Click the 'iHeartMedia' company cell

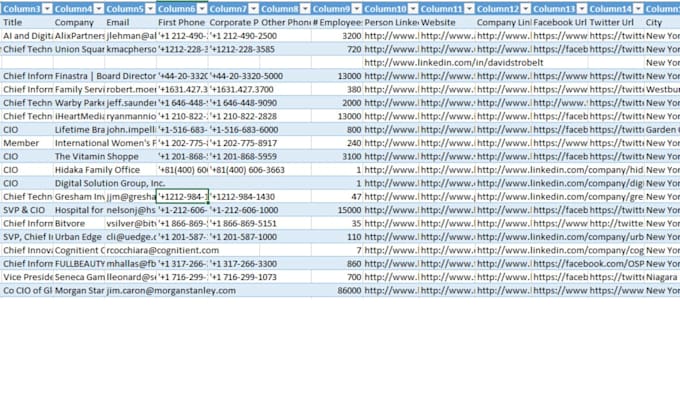(79, 116)
